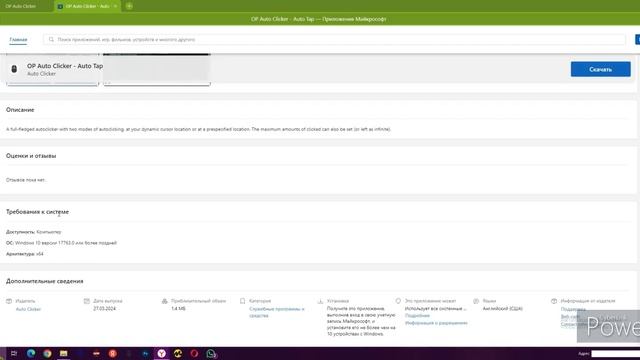The height and width of the screenshot is (360, 640).
Task: Open the yellow-black app icon in taskbar
Action: (178, 353)
